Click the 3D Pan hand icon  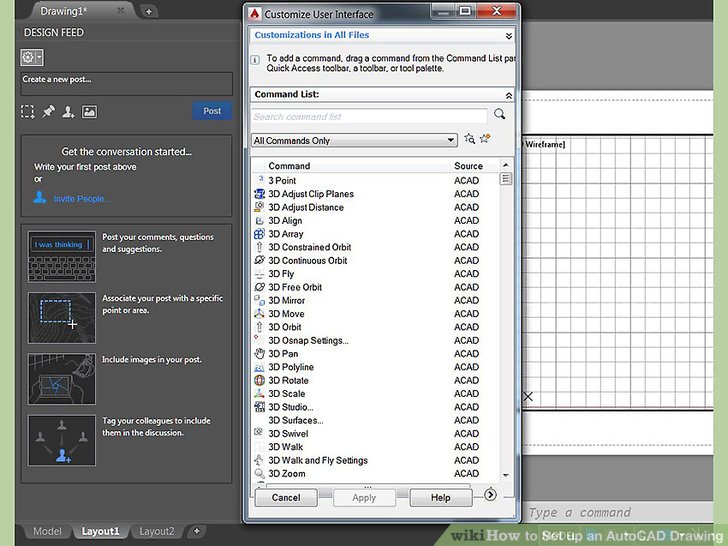click(260, 354)
